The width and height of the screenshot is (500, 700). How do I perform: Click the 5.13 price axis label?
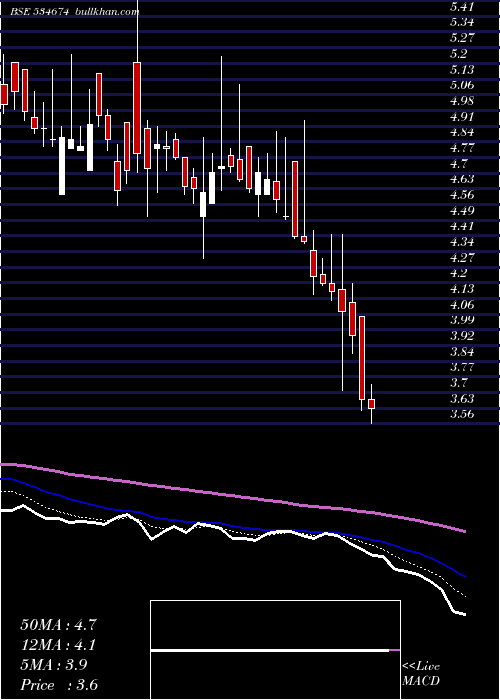pos(462,70)
